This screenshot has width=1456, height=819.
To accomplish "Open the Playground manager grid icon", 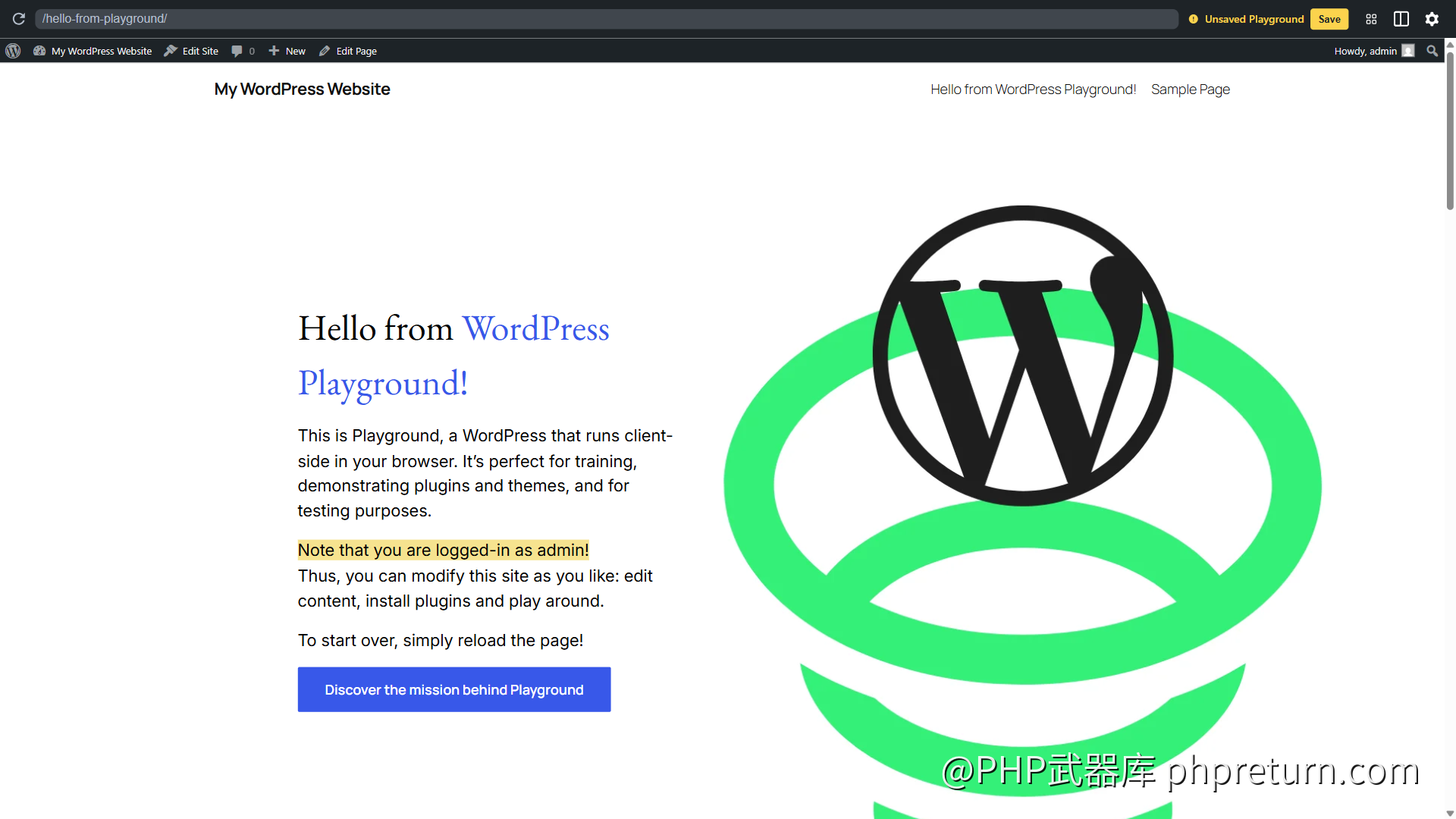I will click(1371, 19).
